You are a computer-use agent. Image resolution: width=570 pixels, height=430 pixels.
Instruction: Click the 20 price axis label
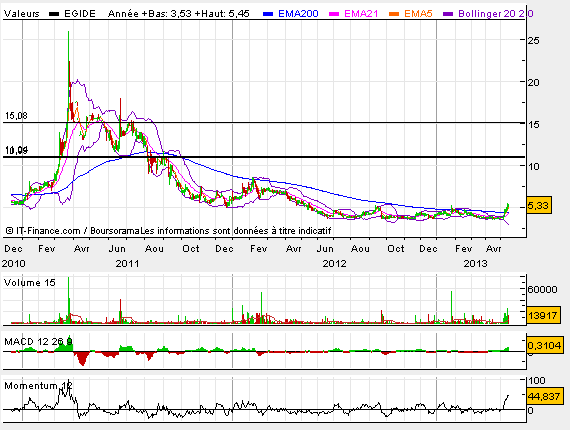pos(534,83)
